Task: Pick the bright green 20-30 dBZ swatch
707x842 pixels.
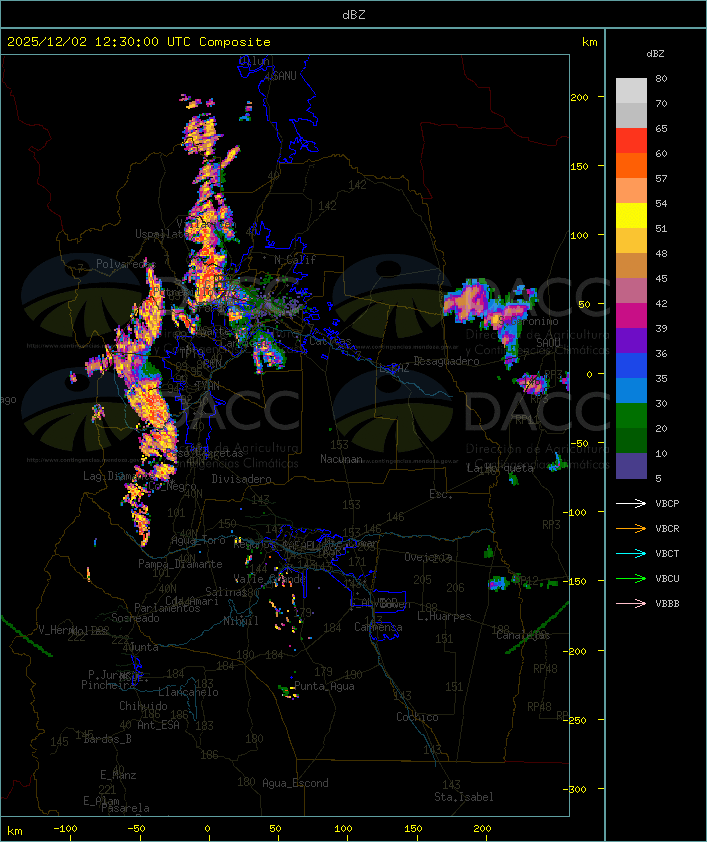Action: click(631, 416)
